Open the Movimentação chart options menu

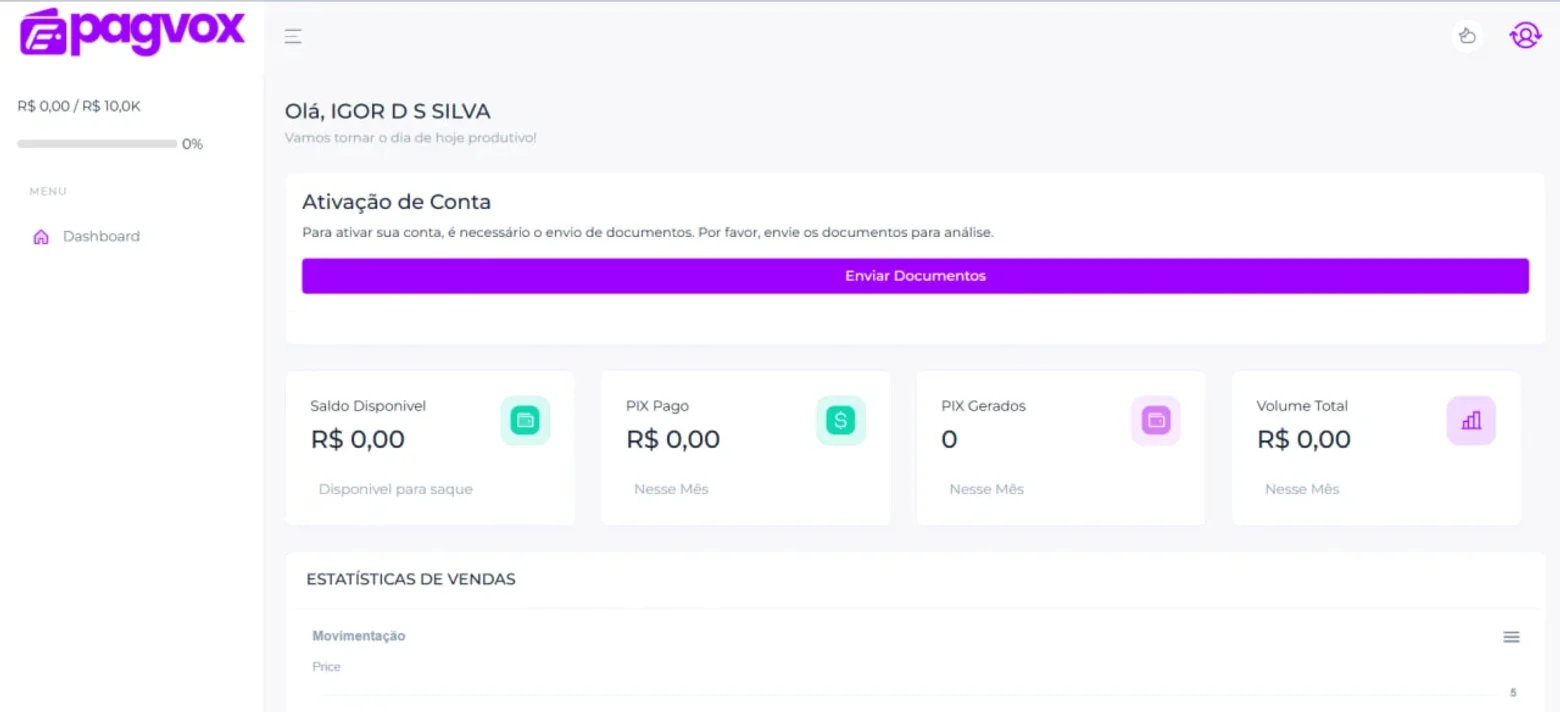click(1511, 637)
